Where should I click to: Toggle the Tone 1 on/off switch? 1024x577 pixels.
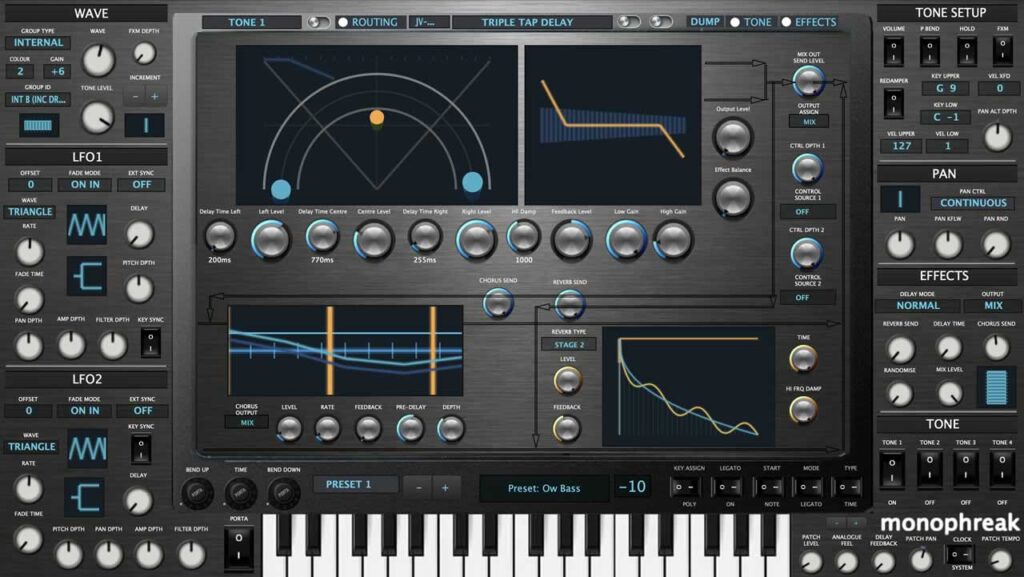(x=892, y=468)
